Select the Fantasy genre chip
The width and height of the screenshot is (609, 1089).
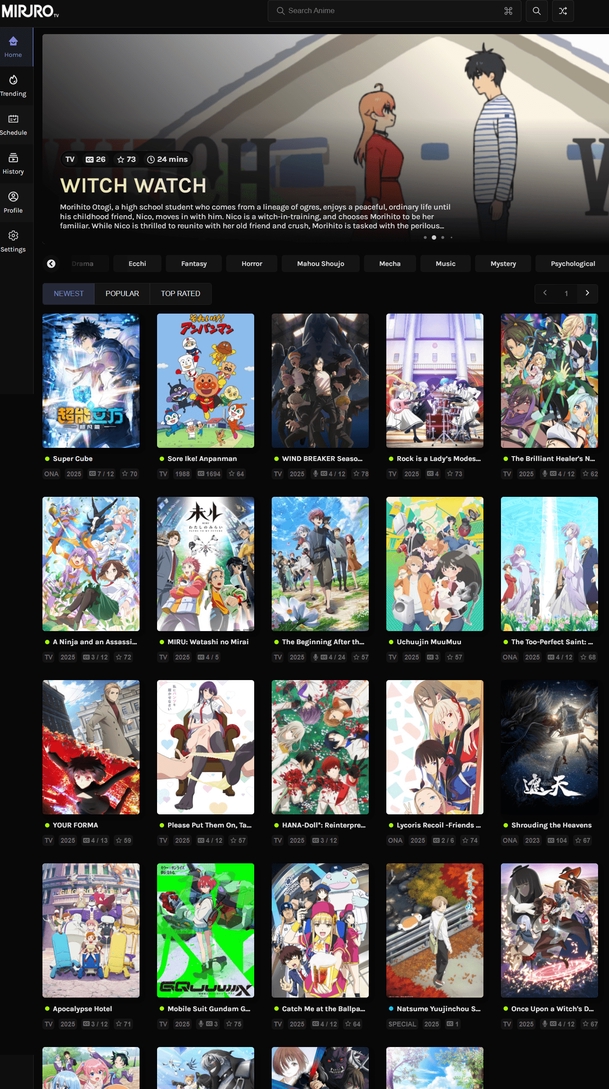[x=194, y=263]
